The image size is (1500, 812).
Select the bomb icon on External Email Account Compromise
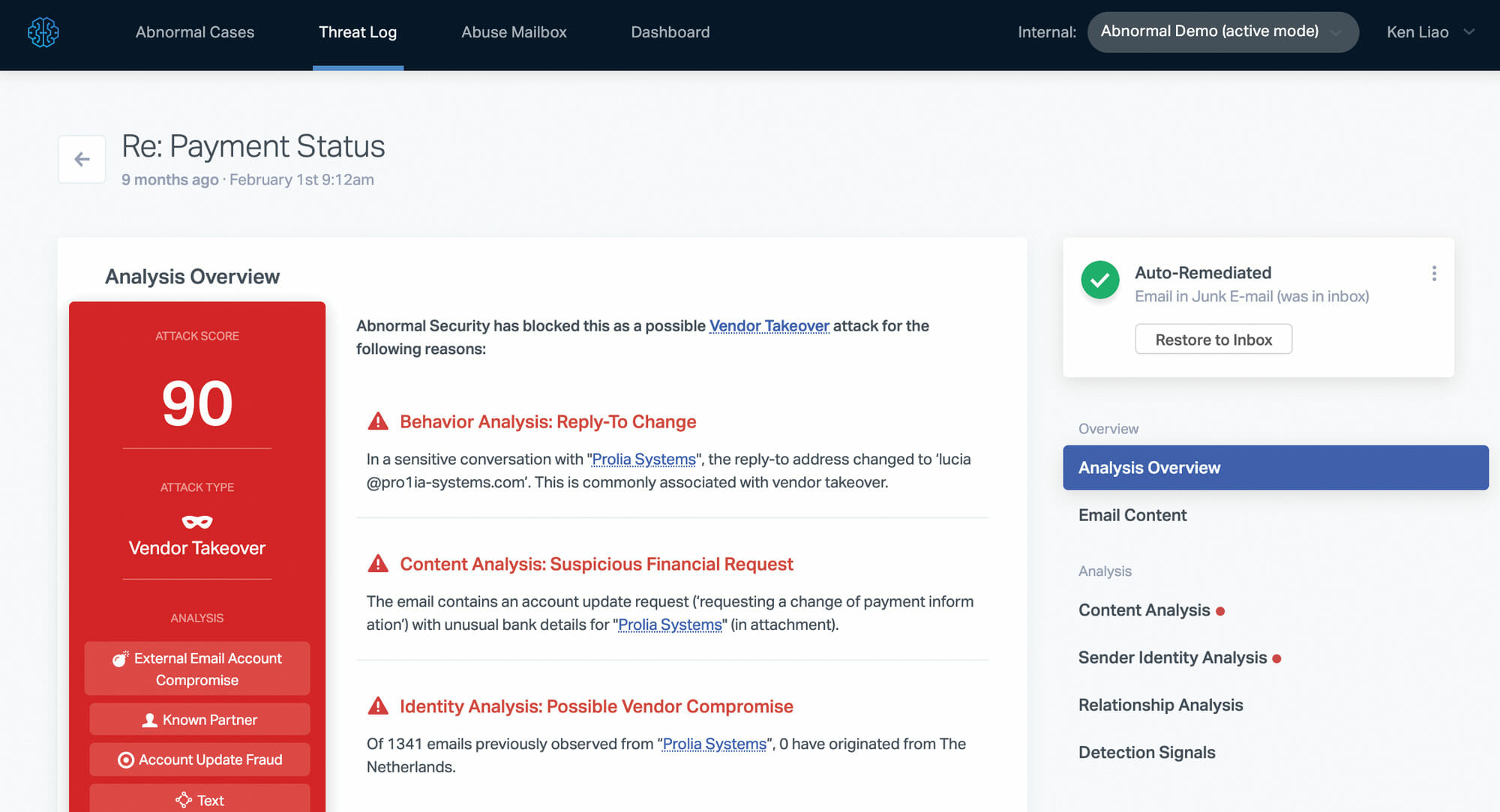[120, 659]
